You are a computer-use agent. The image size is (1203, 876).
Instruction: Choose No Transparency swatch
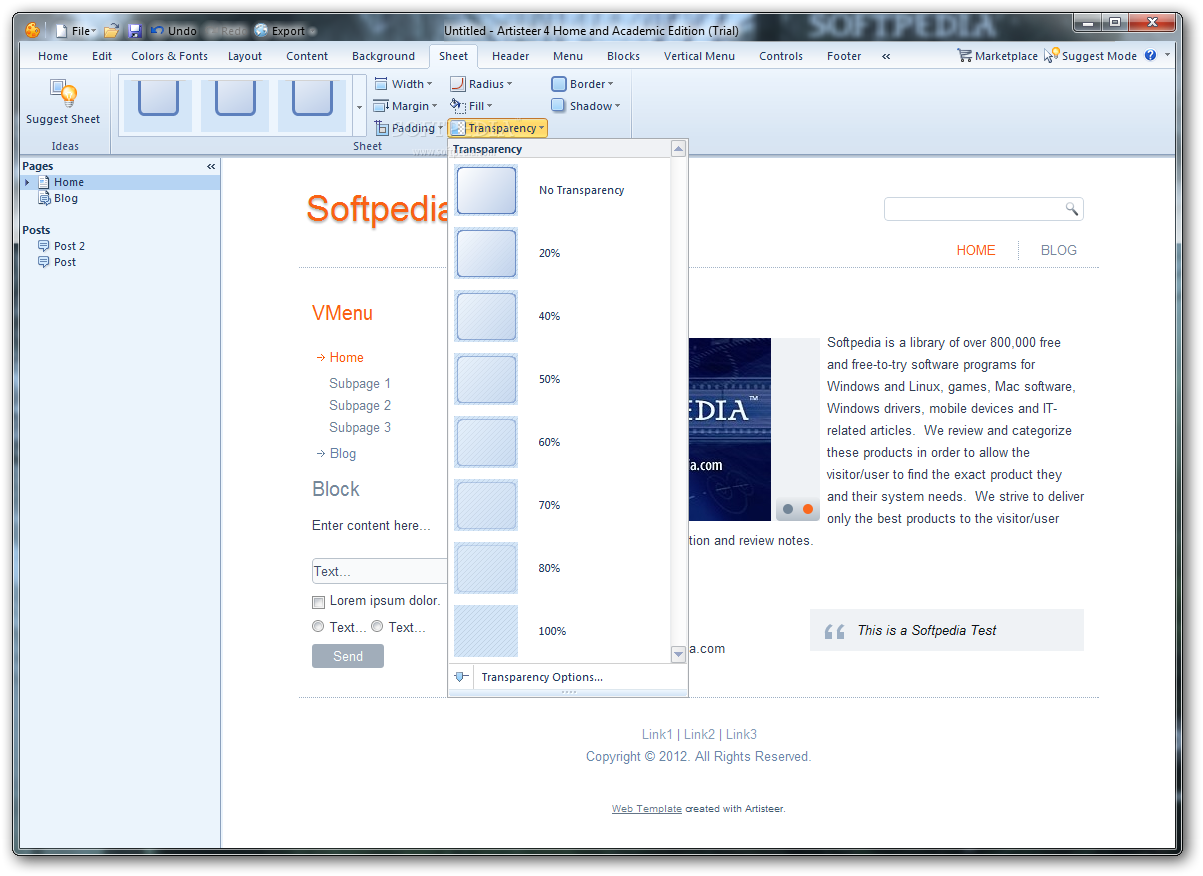pyautogui.click(x=486, y=190)
